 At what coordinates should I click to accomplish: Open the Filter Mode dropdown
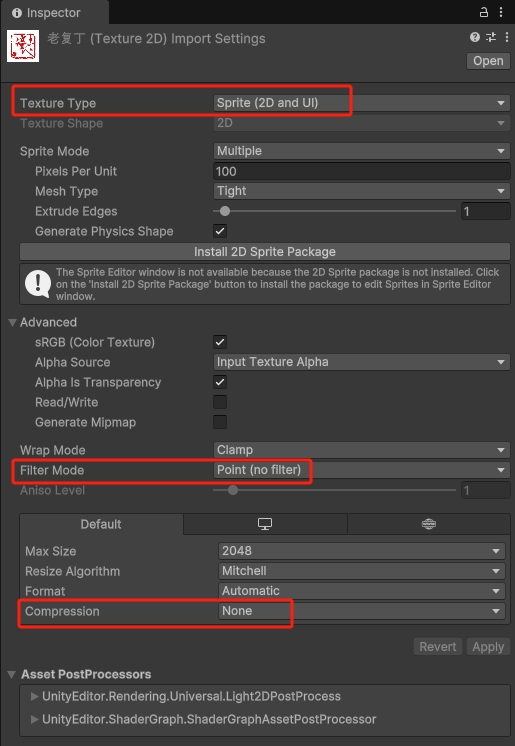point(361,470)
